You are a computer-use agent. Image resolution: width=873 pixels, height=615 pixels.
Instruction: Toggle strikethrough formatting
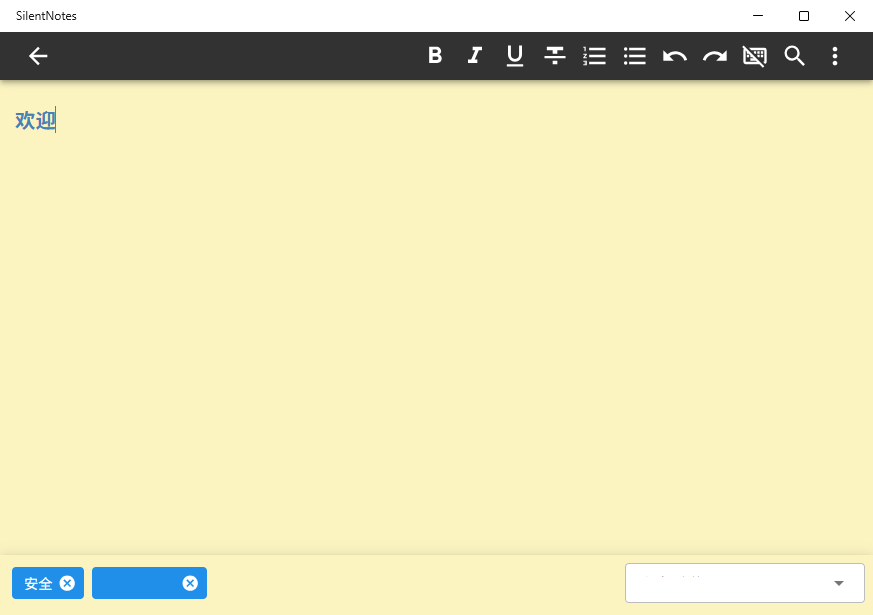(x=555, y=56)
